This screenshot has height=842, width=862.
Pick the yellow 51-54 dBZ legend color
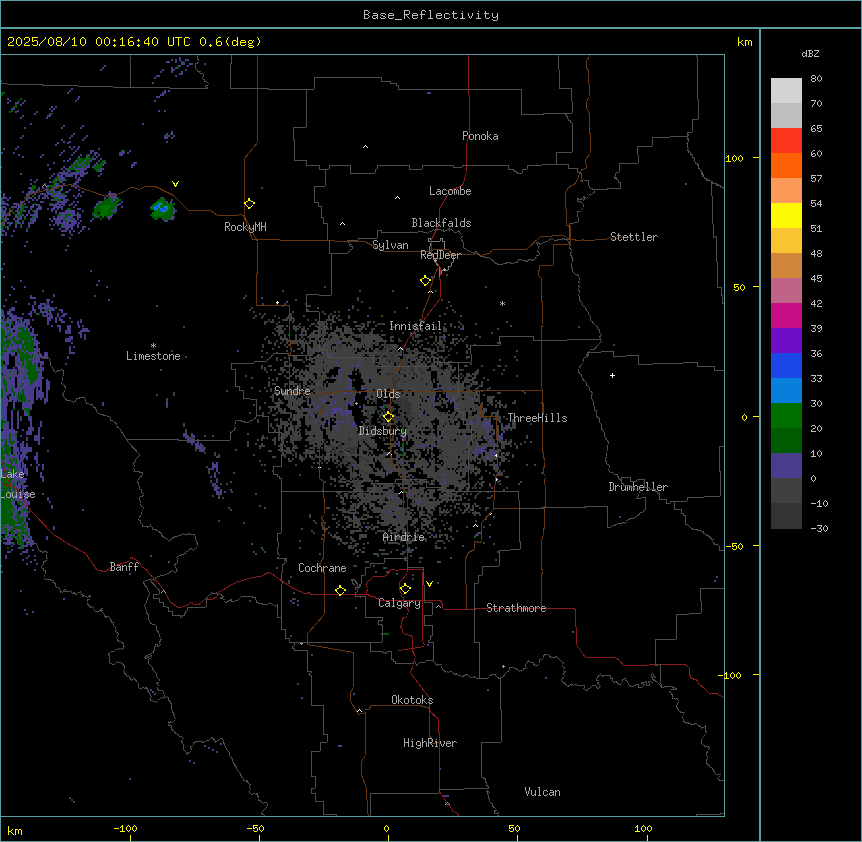point(786,215)
